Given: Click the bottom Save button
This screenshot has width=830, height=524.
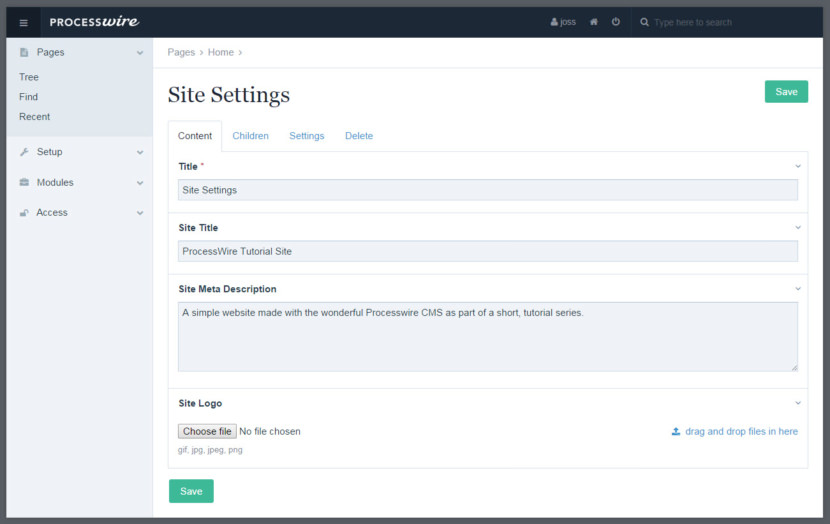Looking at the screenshot, I should 191,491.
